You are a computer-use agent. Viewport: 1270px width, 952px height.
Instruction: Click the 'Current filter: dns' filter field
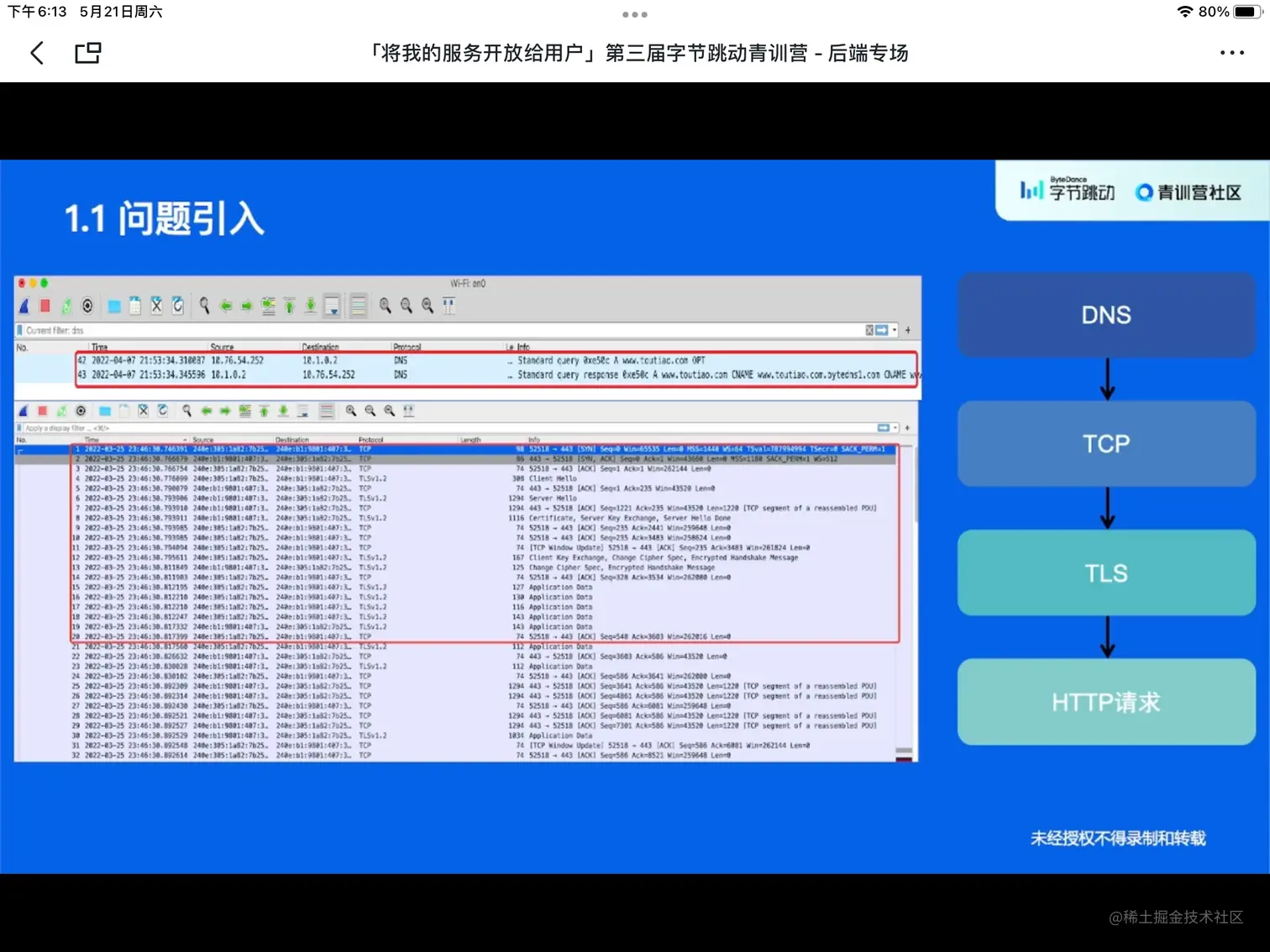(x=440, y=330)
